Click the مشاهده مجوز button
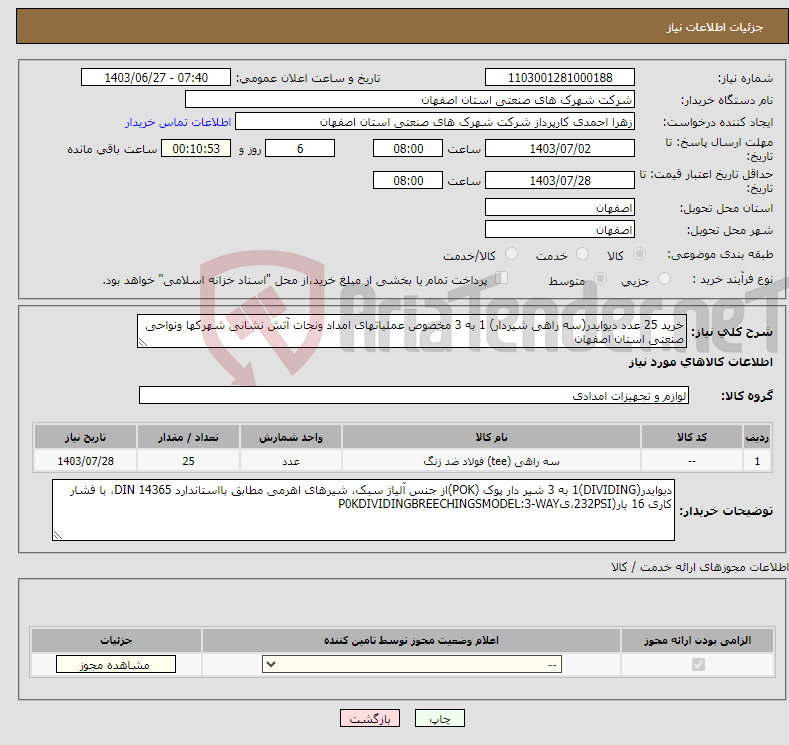 (x=116, y=665)
